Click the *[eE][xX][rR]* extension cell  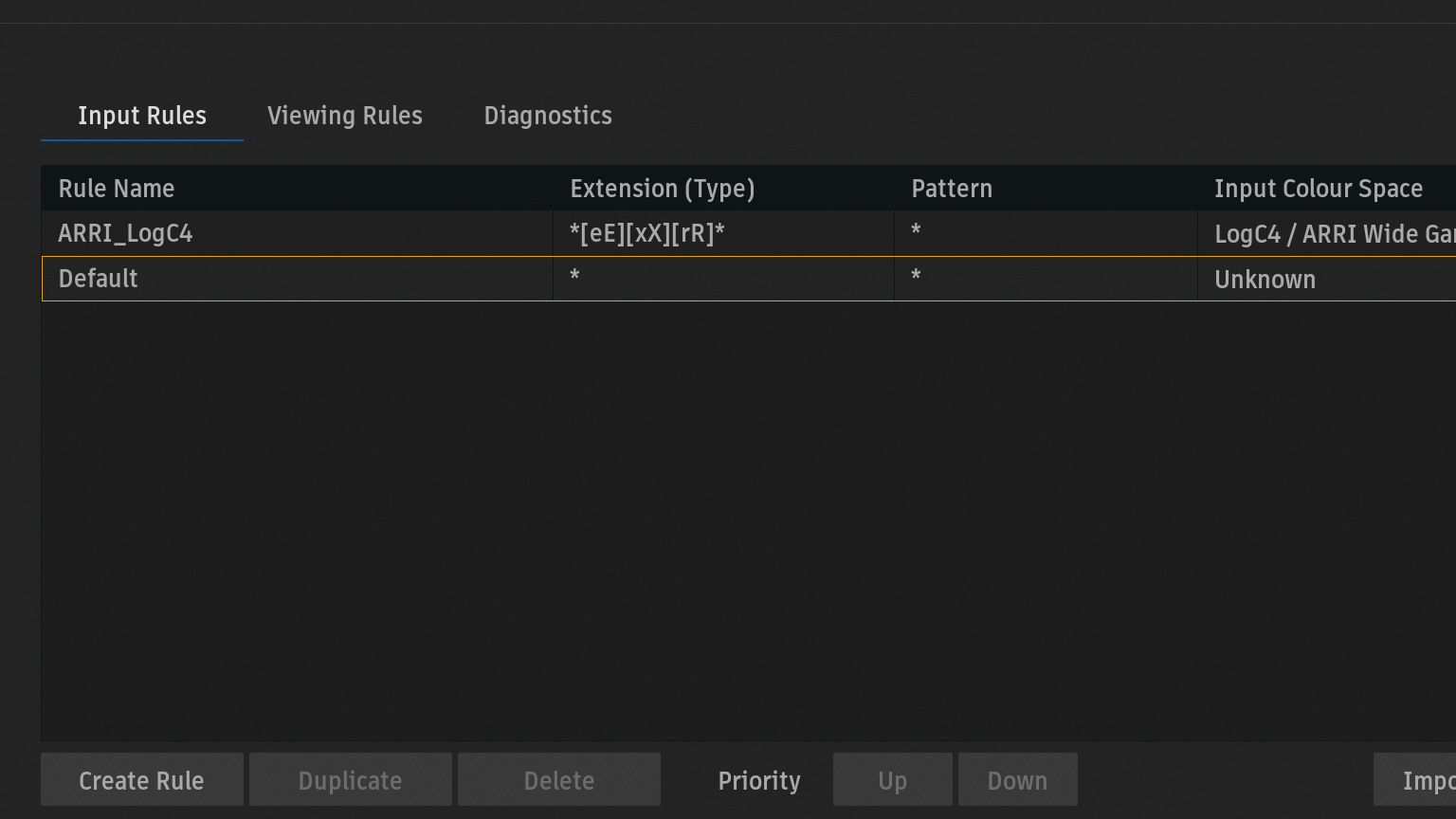pyautogui.click(x=647, y=233)
